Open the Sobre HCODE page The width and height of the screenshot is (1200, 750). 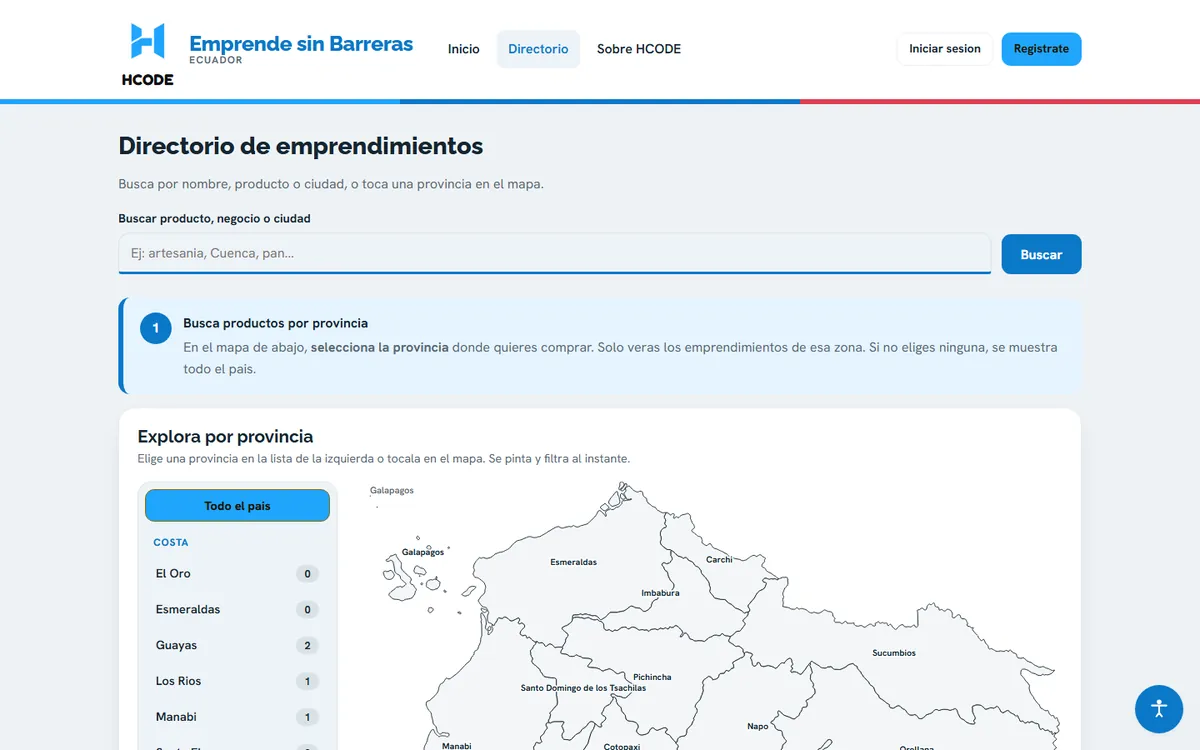639,49
